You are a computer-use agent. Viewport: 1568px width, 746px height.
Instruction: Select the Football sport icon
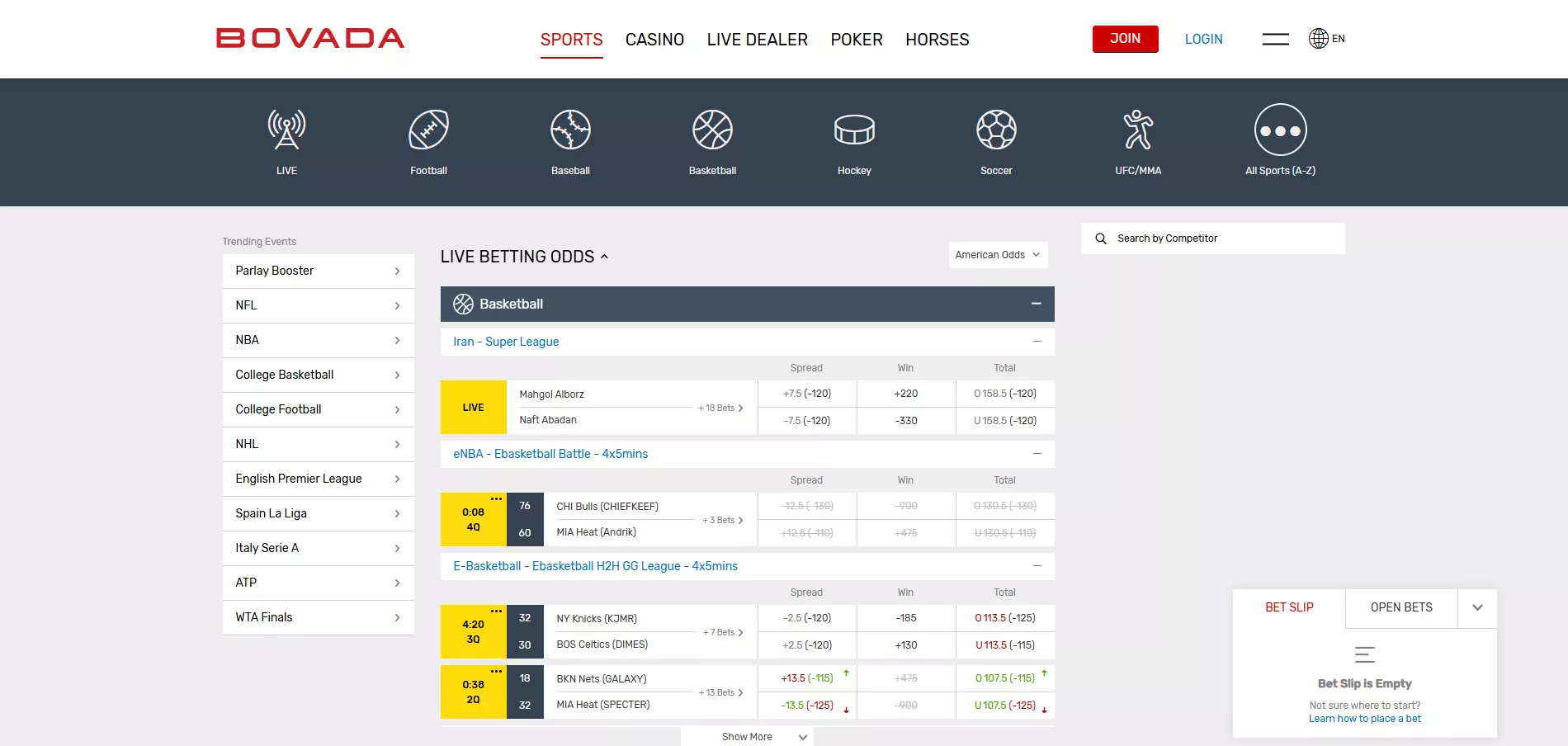[x=428, y=130]
